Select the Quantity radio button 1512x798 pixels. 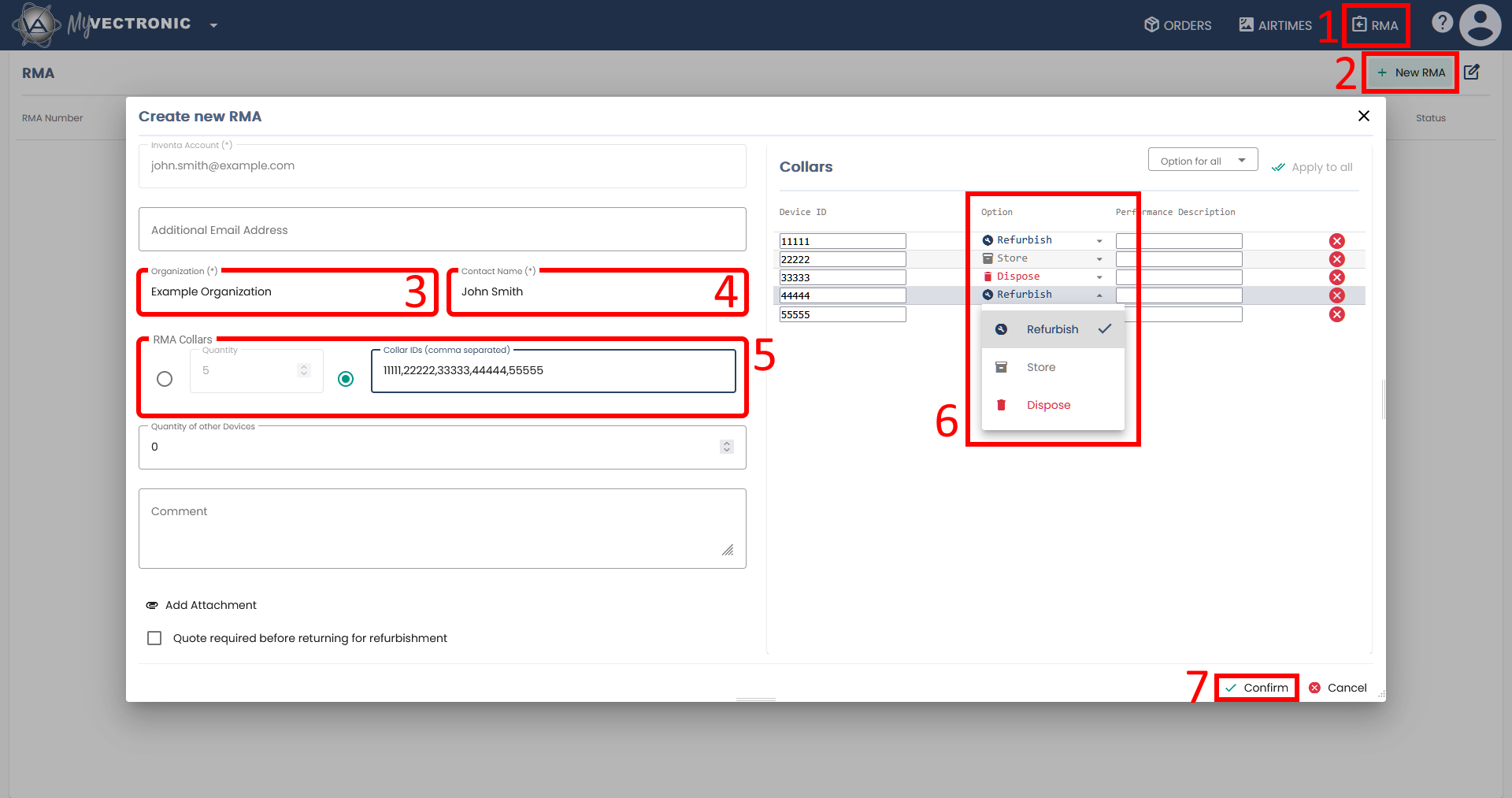[x=165, y=379]
